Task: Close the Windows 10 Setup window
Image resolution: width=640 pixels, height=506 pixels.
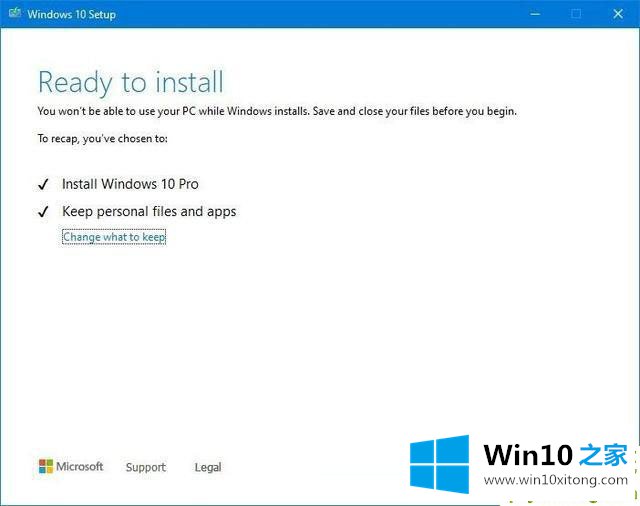Action: point(618,14)
